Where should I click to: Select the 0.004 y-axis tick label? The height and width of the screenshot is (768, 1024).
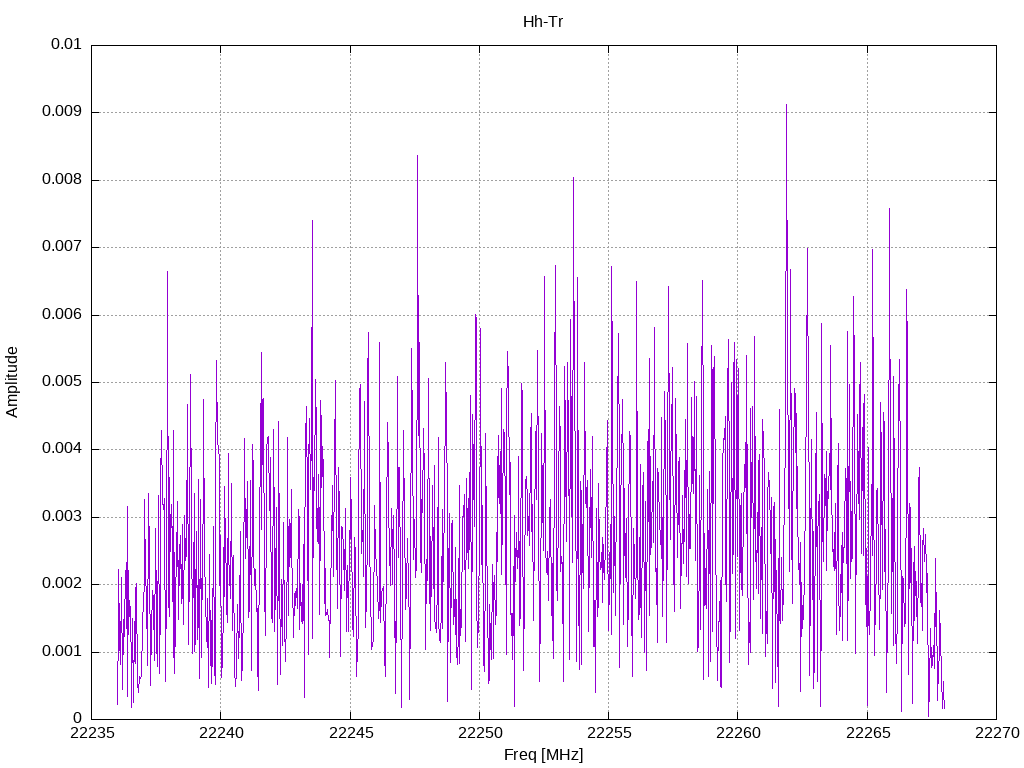(61, 449)
